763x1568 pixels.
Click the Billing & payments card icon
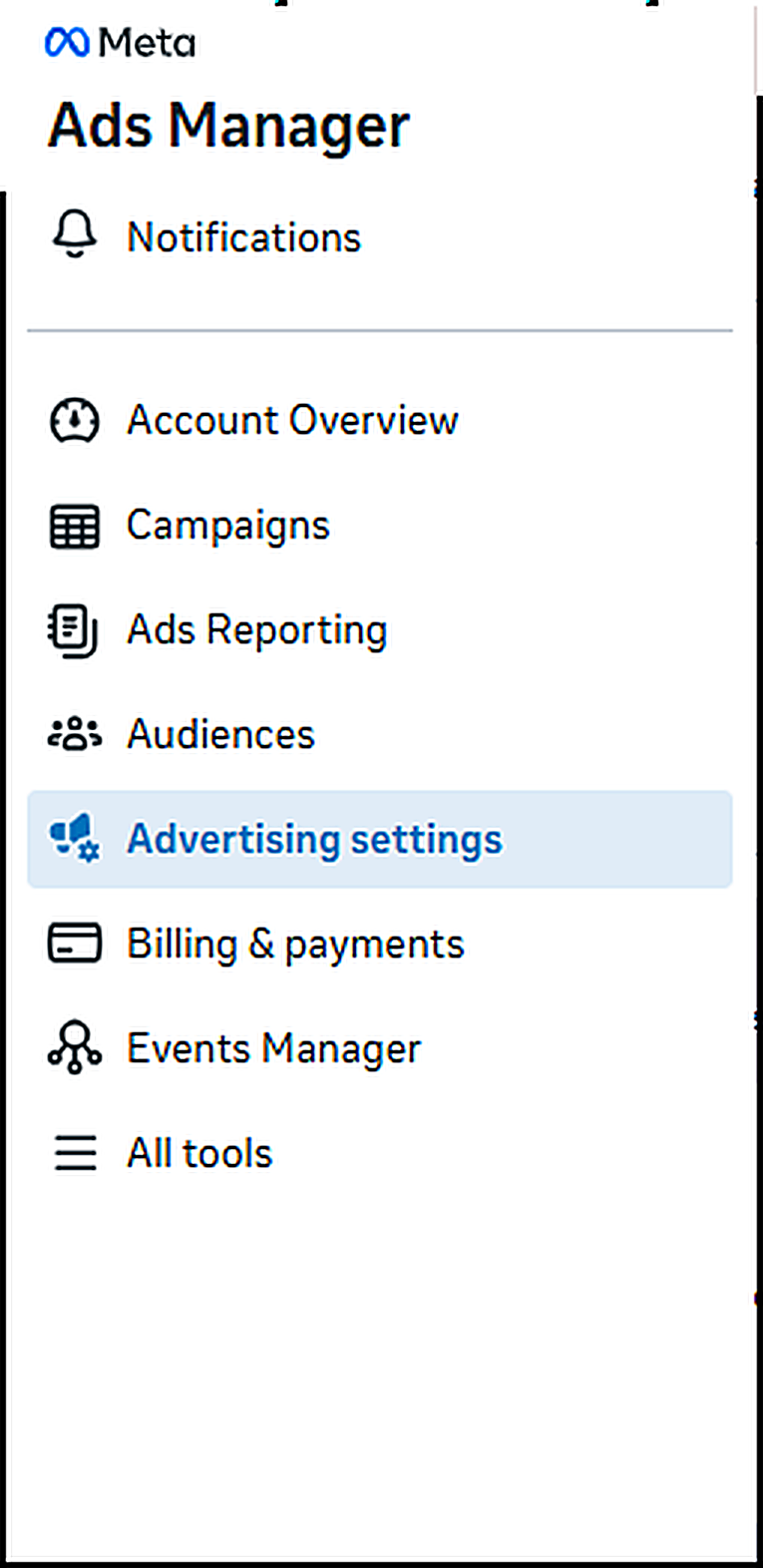click(x=75, y=944)
